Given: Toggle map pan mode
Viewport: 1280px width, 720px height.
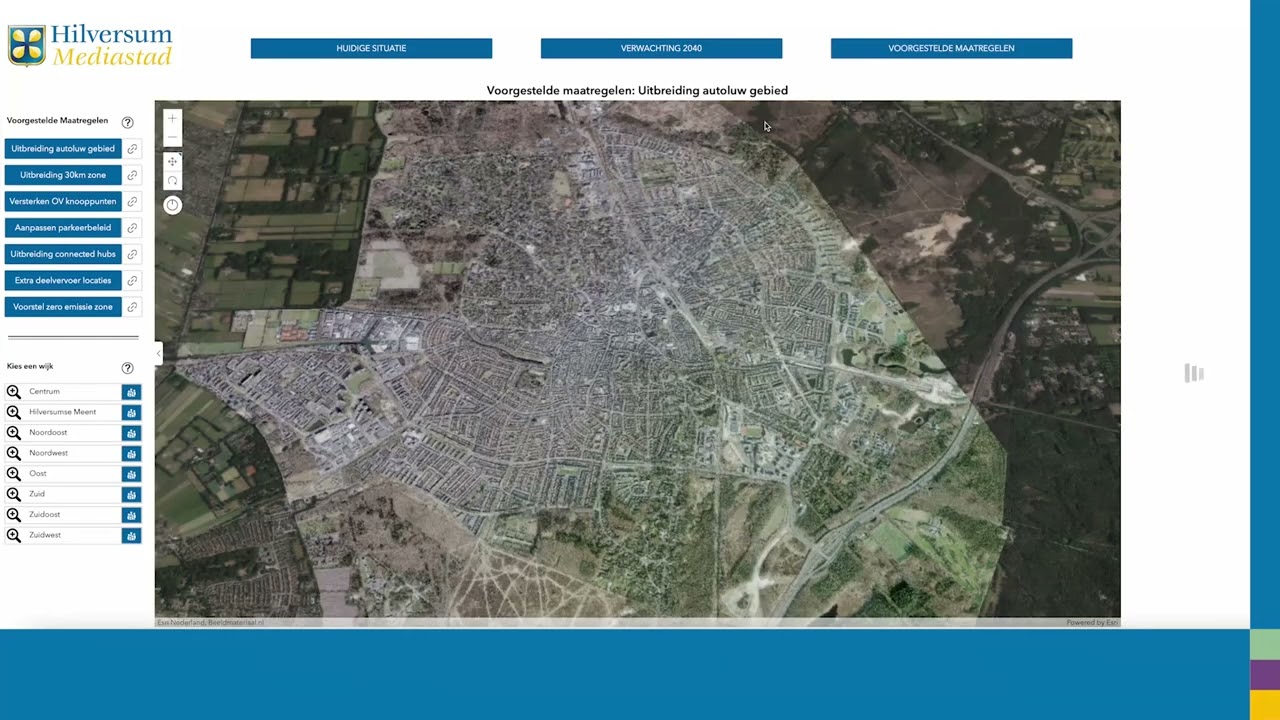Looking at the screenshot, I should pos(172,162).
